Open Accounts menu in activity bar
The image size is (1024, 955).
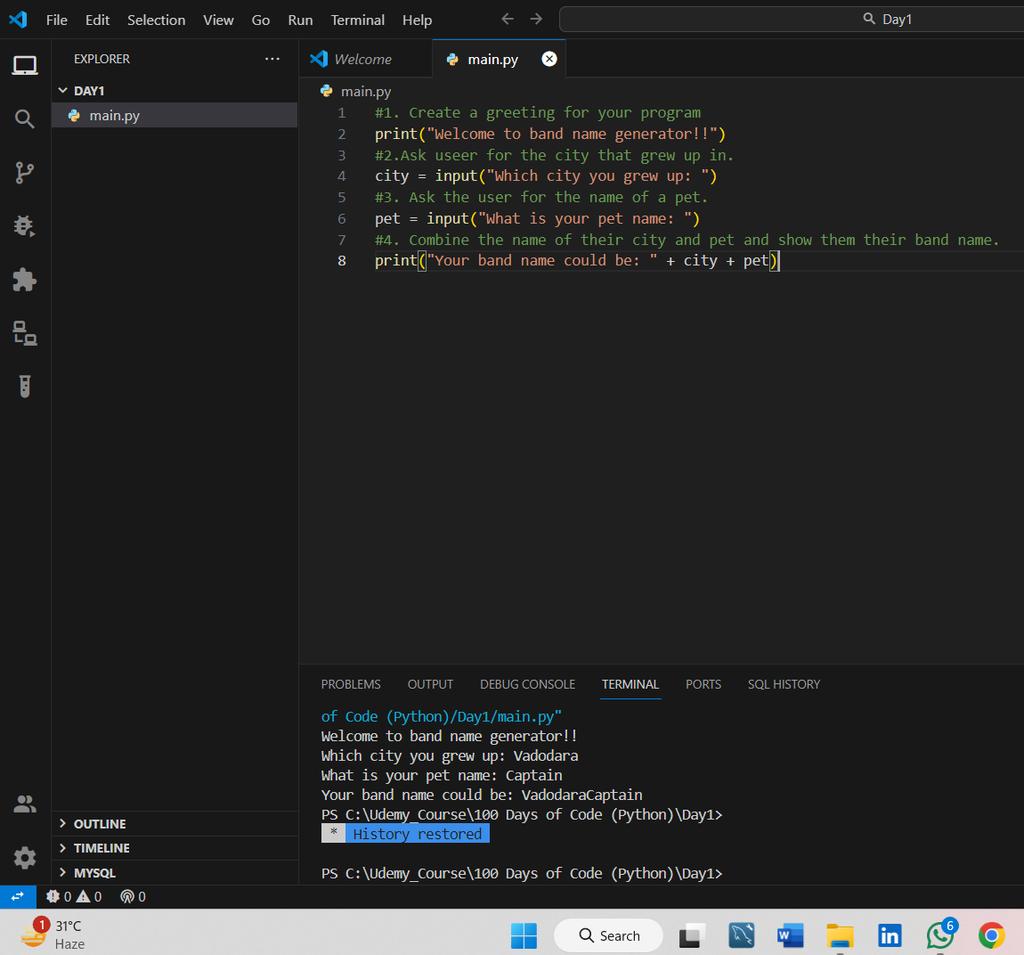(x=25, y=804)
